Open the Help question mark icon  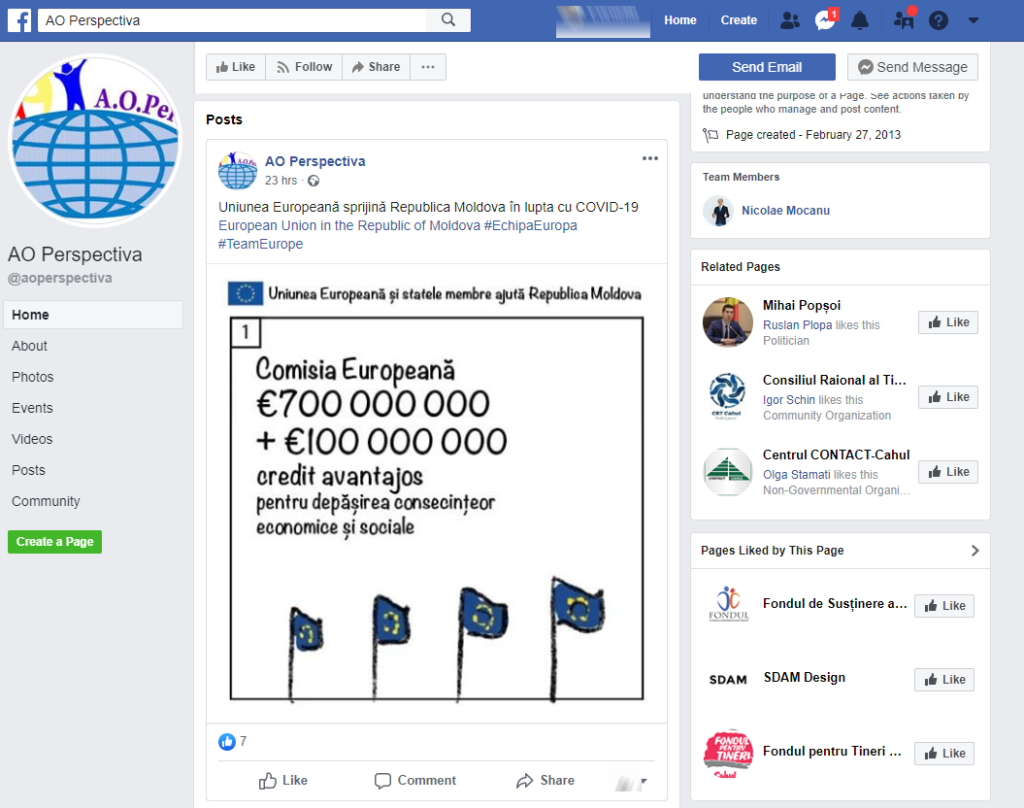pyautogui.click(x=938, y=20)
